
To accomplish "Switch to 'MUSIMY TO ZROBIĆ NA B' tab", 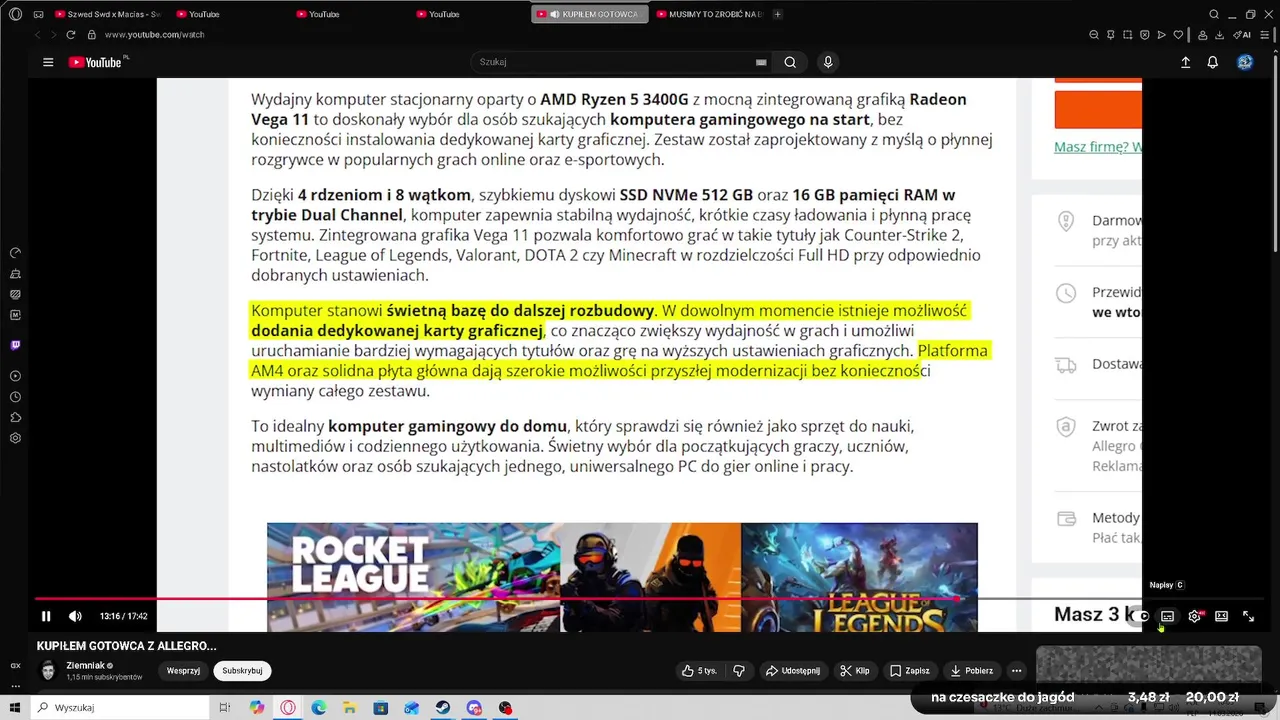I will (708, 14).
